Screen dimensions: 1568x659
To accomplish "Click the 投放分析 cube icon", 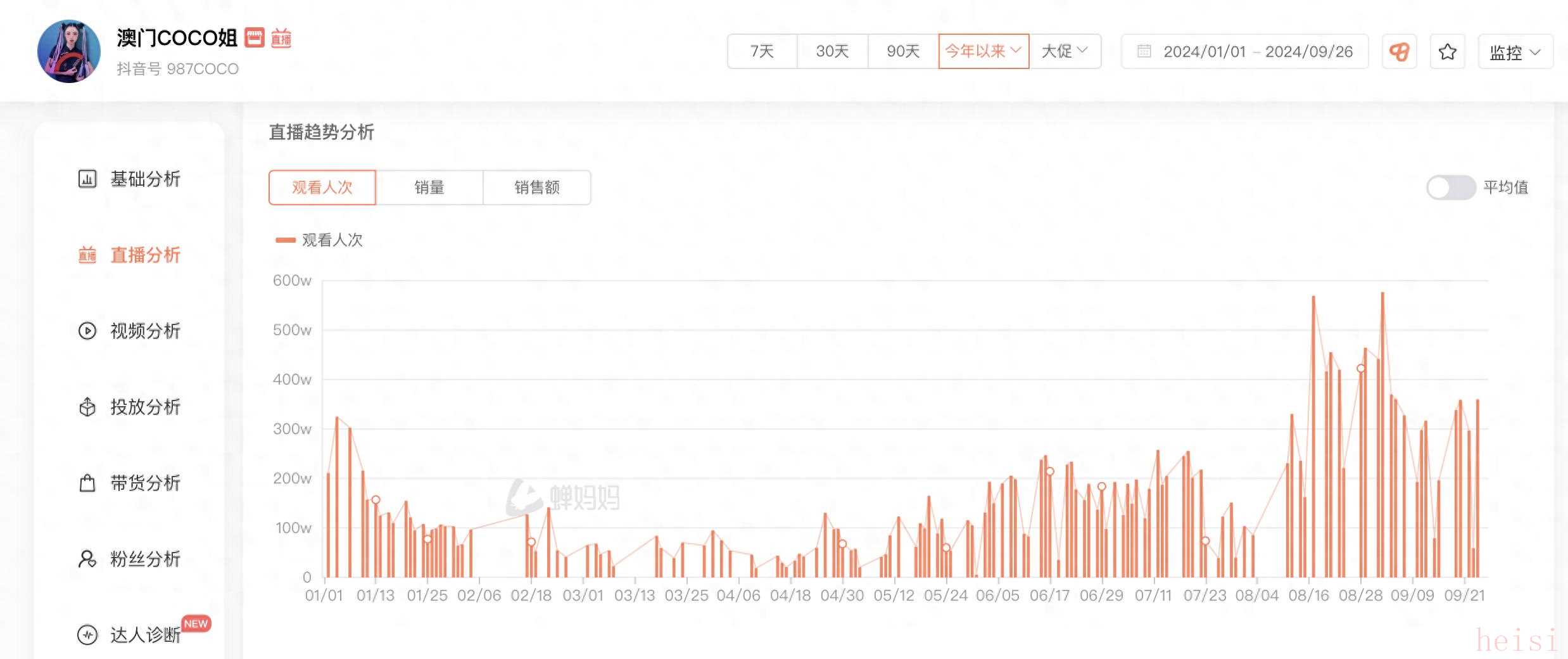I will pos(87,407).
